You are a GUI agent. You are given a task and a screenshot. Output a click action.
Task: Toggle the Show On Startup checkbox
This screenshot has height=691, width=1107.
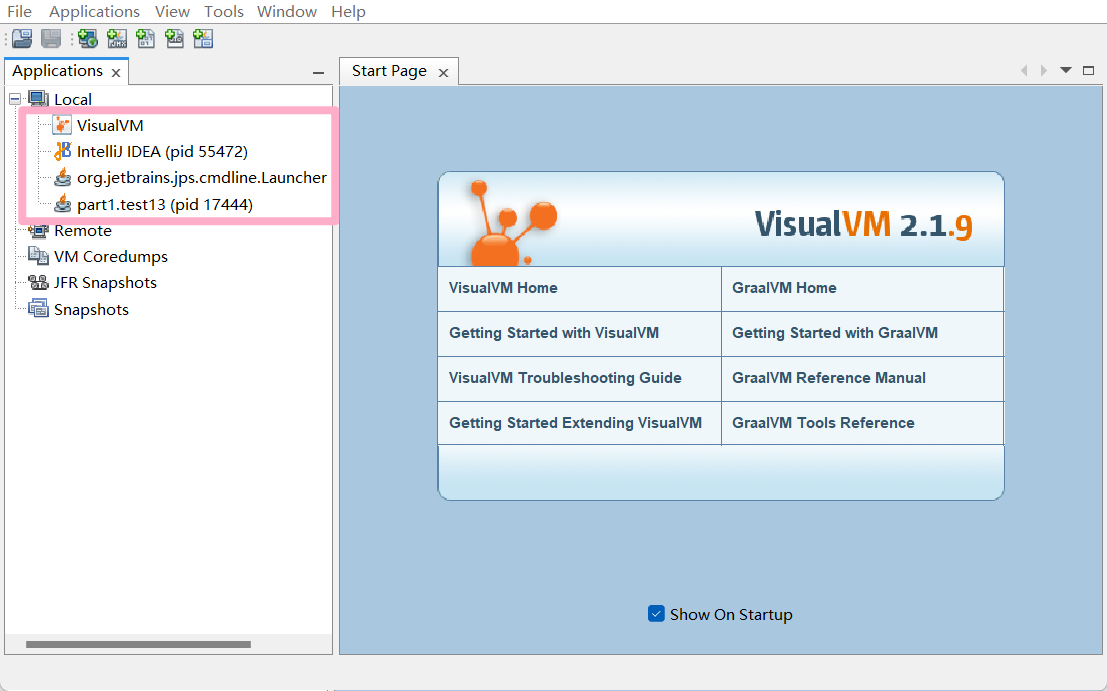[x=656, y=614]
